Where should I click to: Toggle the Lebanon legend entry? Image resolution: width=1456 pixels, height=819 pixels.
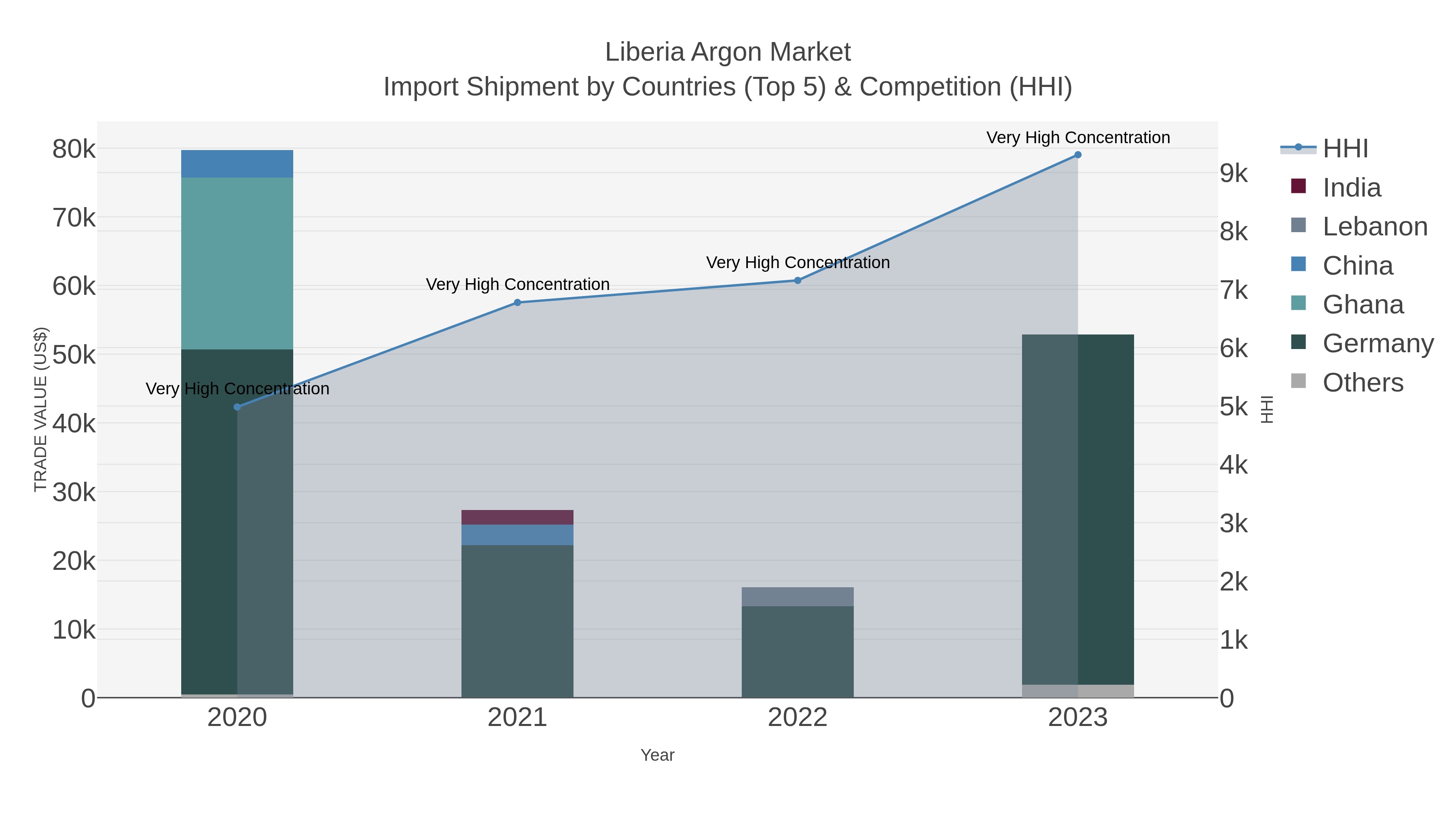pyautogui.click(x=1359, y=226)
